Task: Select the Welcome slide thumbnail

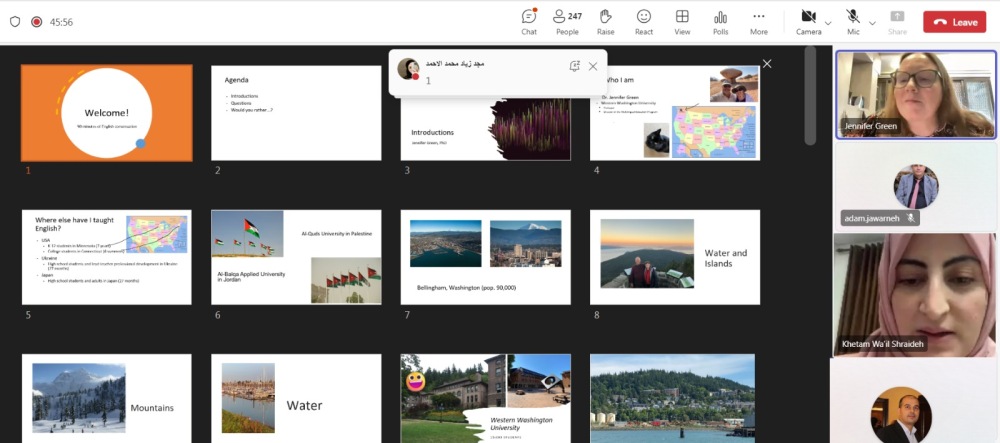Action: point(107,112)
